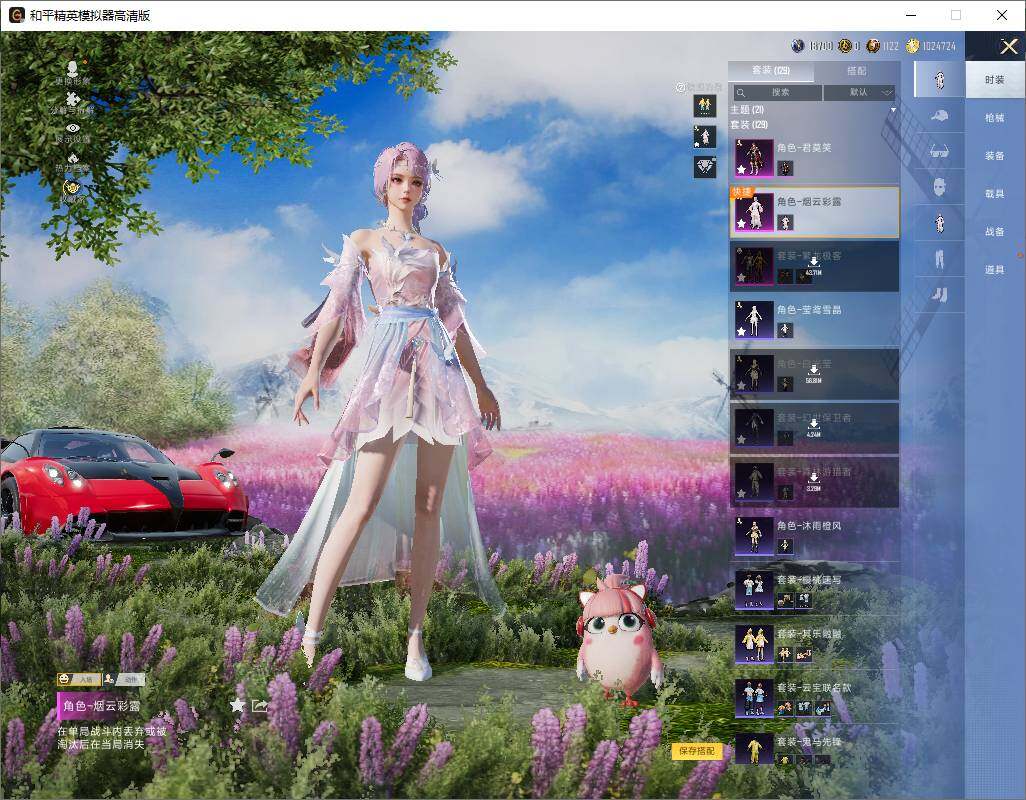Select the single character pose icon
Screen dimensions: 1026x800
[x=705, y=136]
